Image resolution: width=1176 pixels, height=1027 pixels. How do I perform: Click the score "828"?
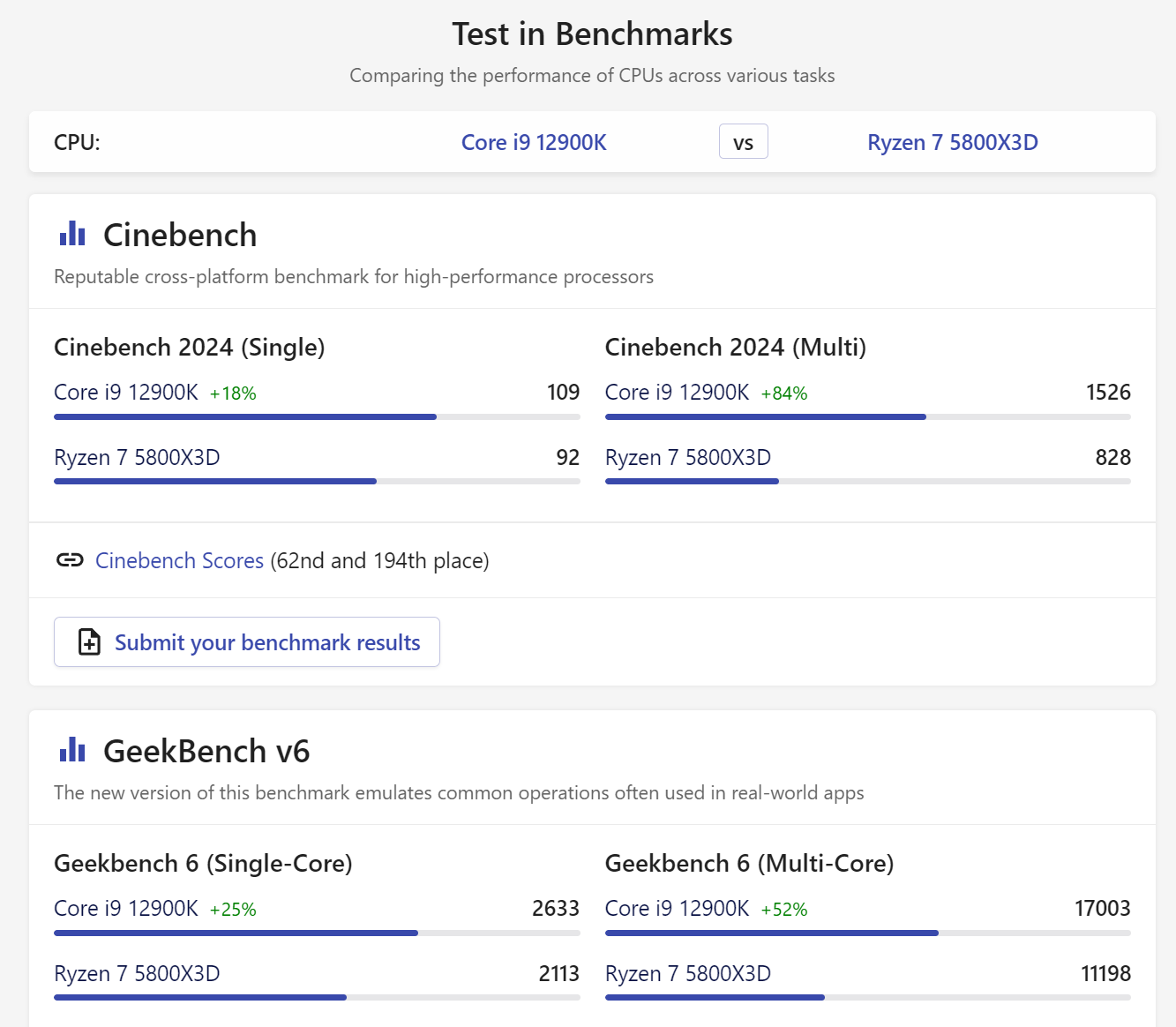point(1113,457)
